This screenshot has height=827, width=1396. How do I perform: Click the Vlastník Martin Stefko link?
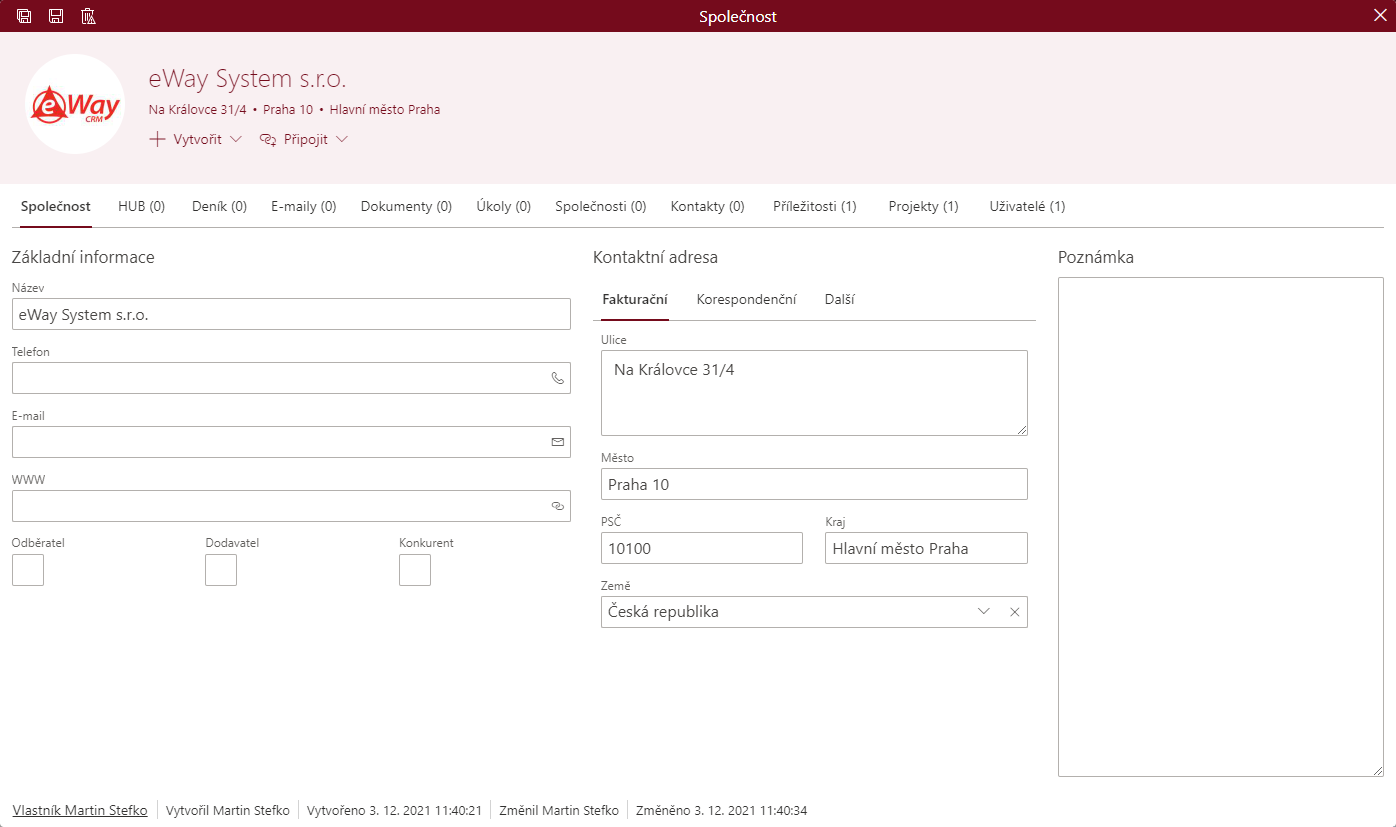(80, 810)
